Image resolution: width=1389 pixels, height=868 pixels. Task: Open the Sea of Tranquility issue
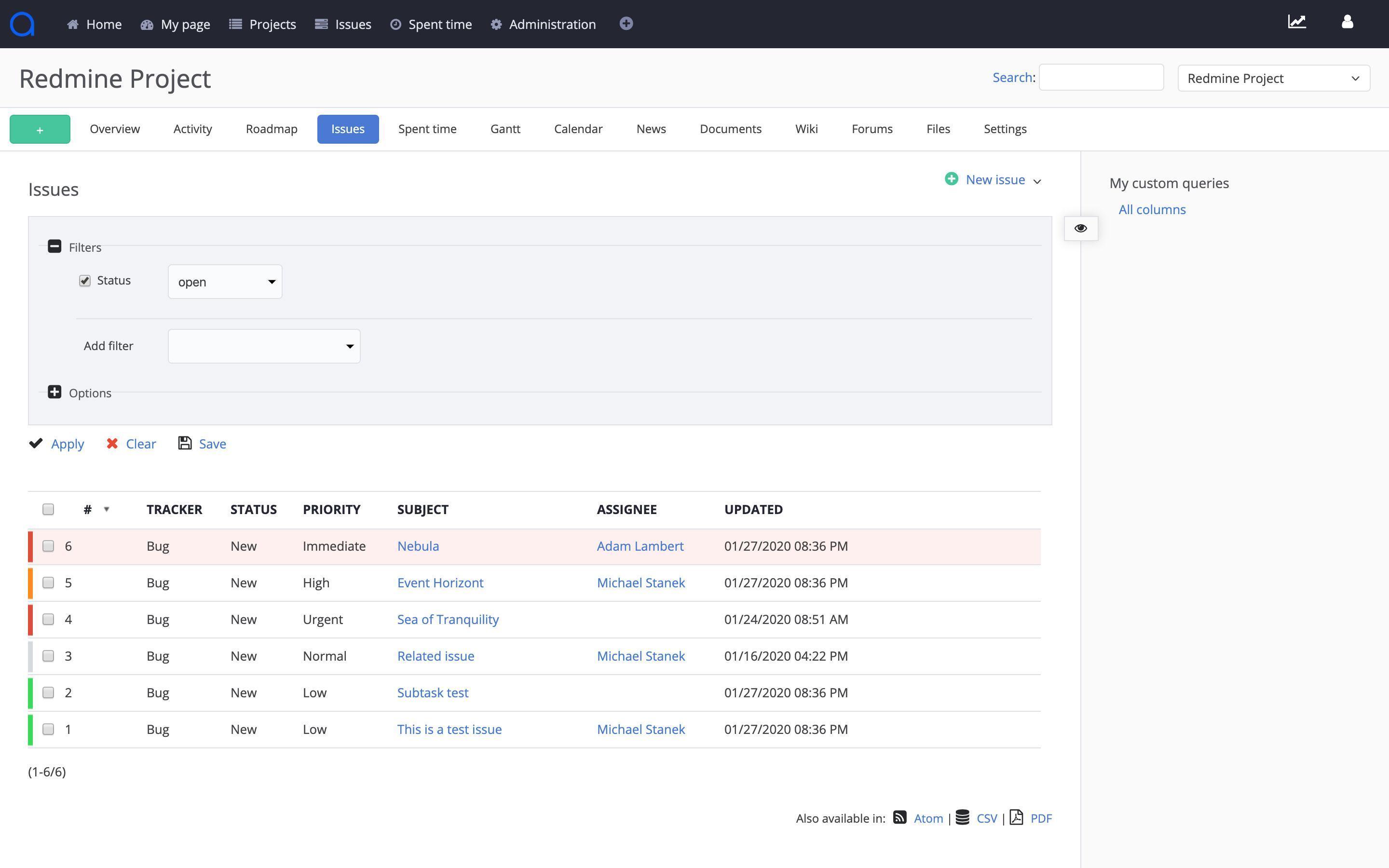pyautogui.click(x=448, y=620)
